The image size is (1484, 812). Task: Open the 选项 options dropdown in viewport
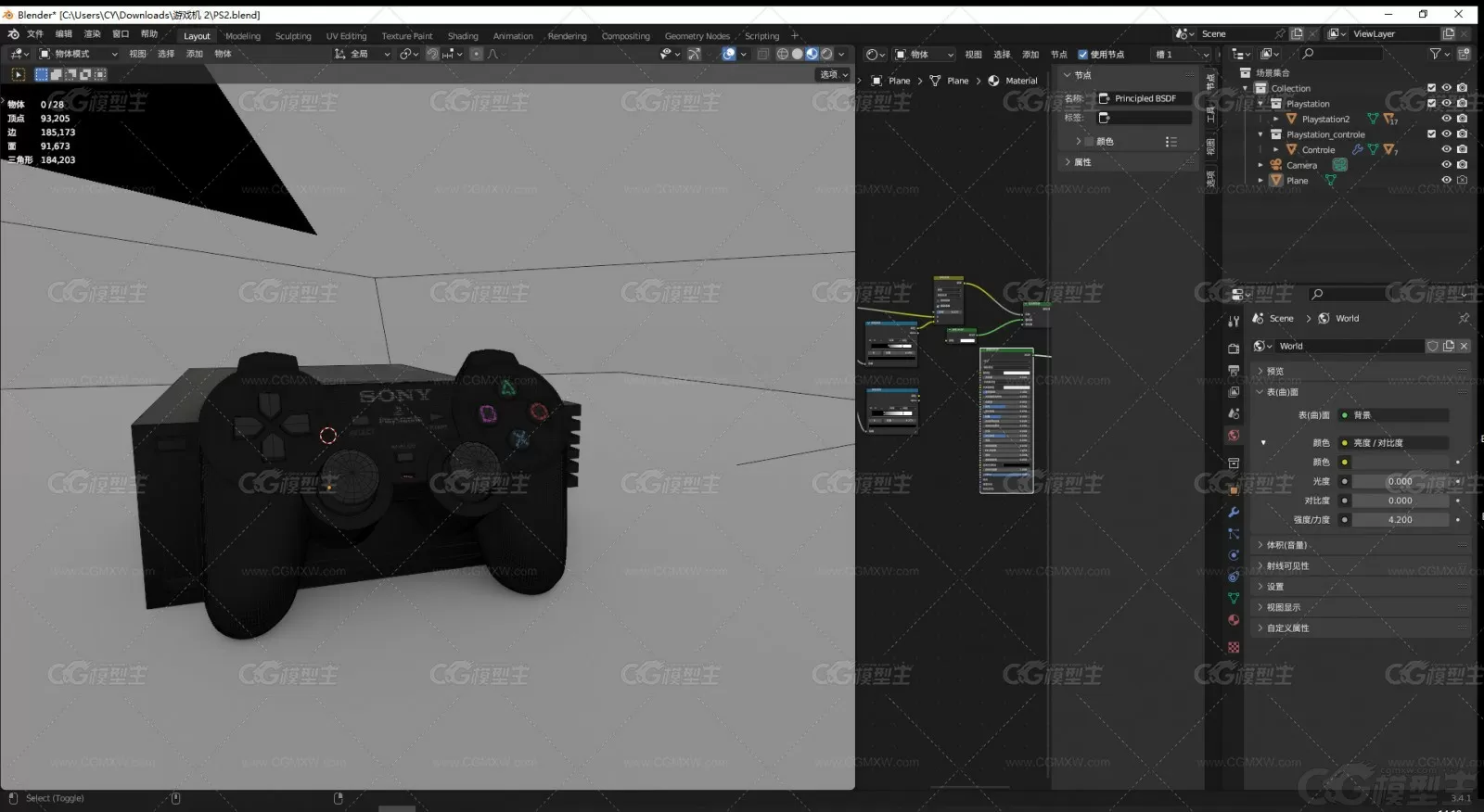click(834, 74)
